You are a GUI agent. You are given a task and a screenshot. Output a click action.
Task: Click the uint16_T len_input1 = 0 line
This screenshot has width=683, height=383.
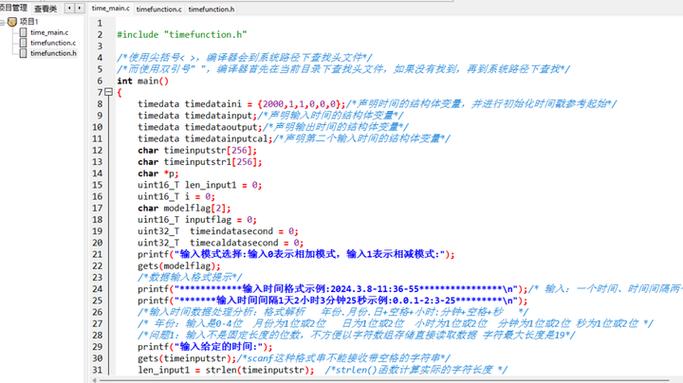click(x=200, y=185)
